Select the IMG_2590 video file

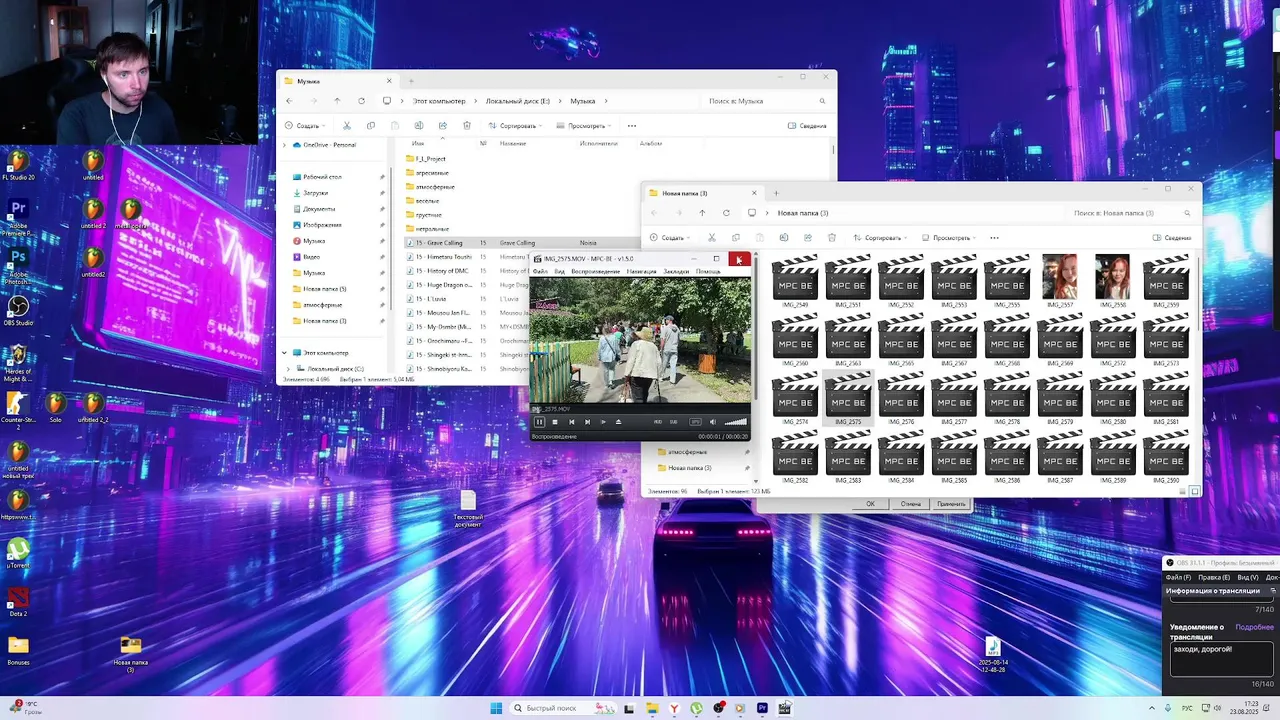tap(1166, 459)
